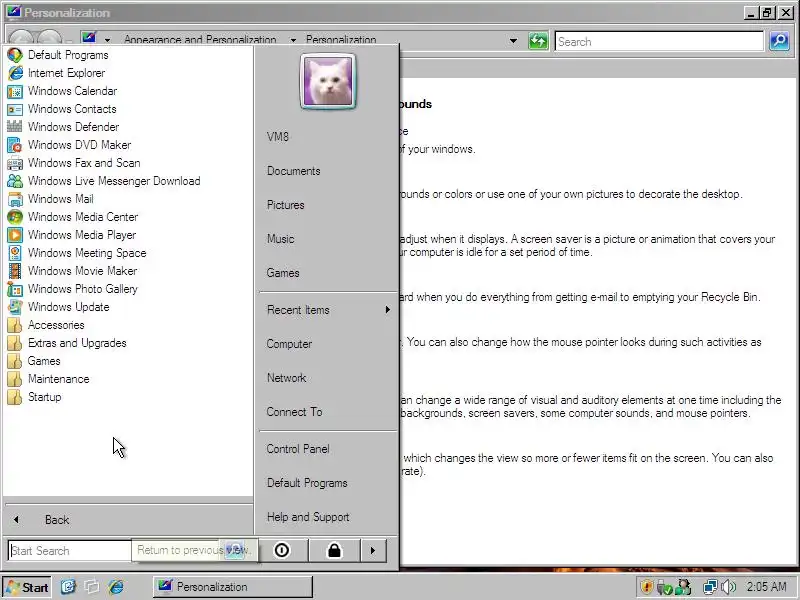This screenshot has height=600, width=800.
Task: Expand the Games folder in programs list
Action: tap(34, 361)
